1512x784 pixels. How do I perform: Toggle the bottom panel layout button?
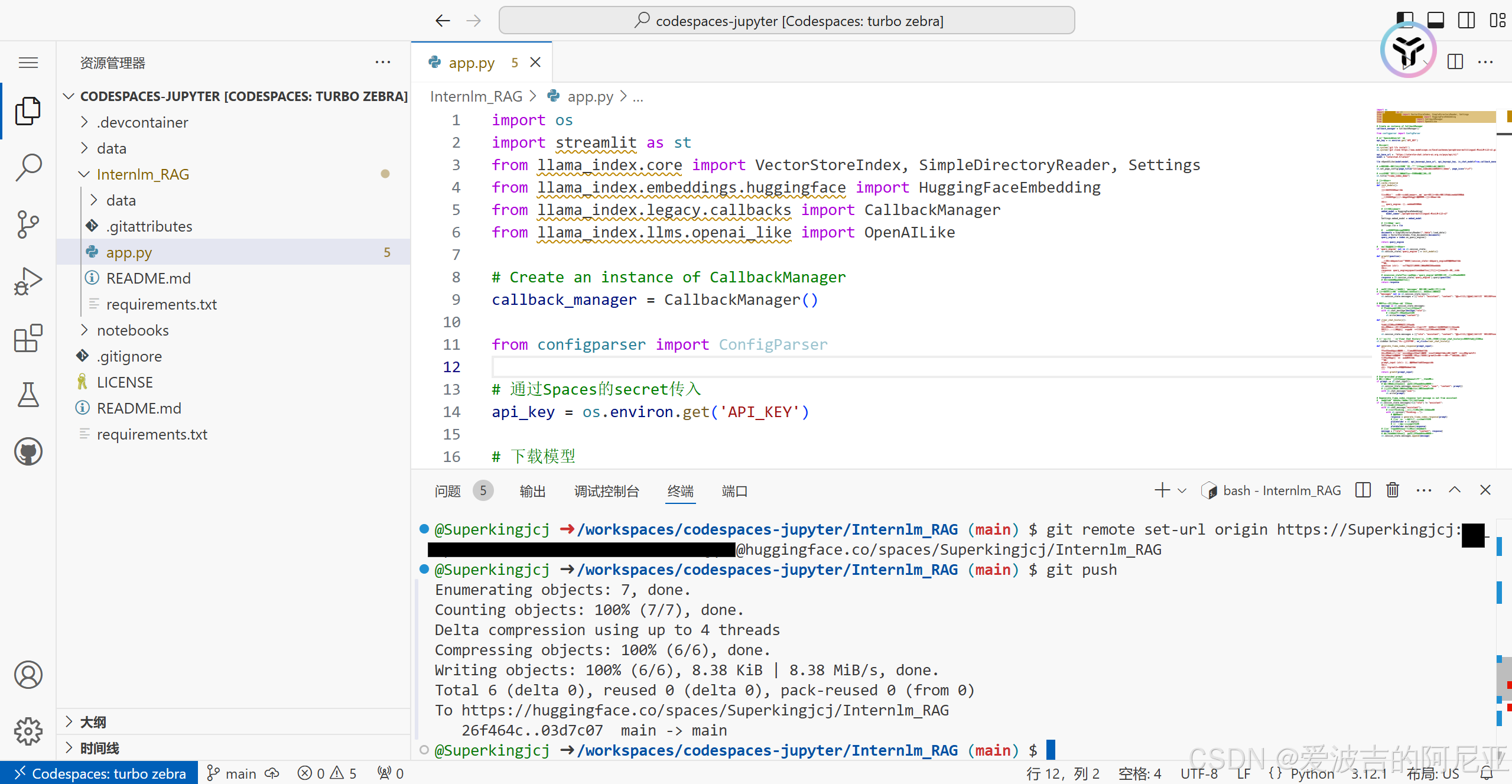pos(1436,20)
